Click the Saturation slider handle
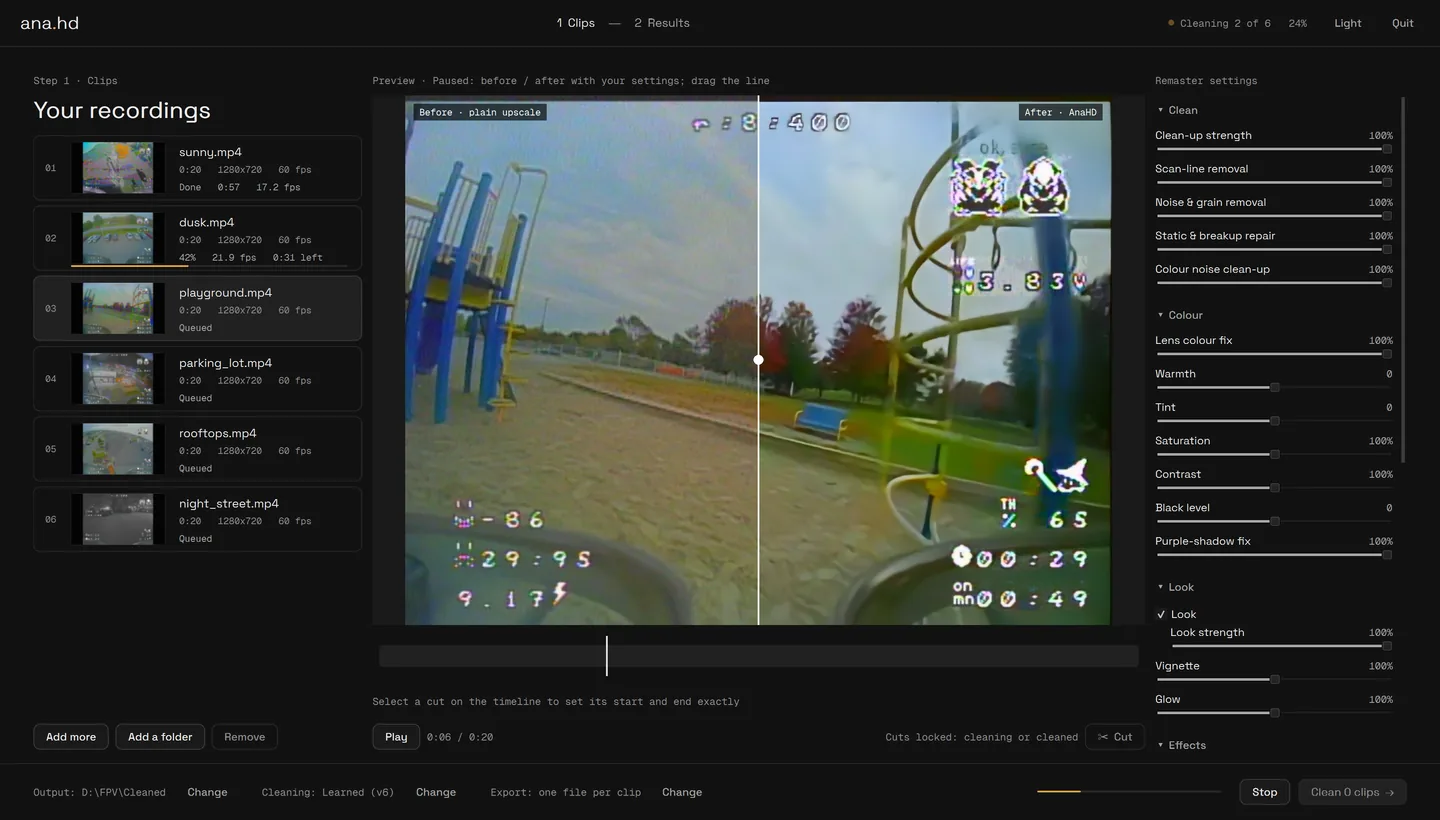1440x820 pixels. [1274, 454]
